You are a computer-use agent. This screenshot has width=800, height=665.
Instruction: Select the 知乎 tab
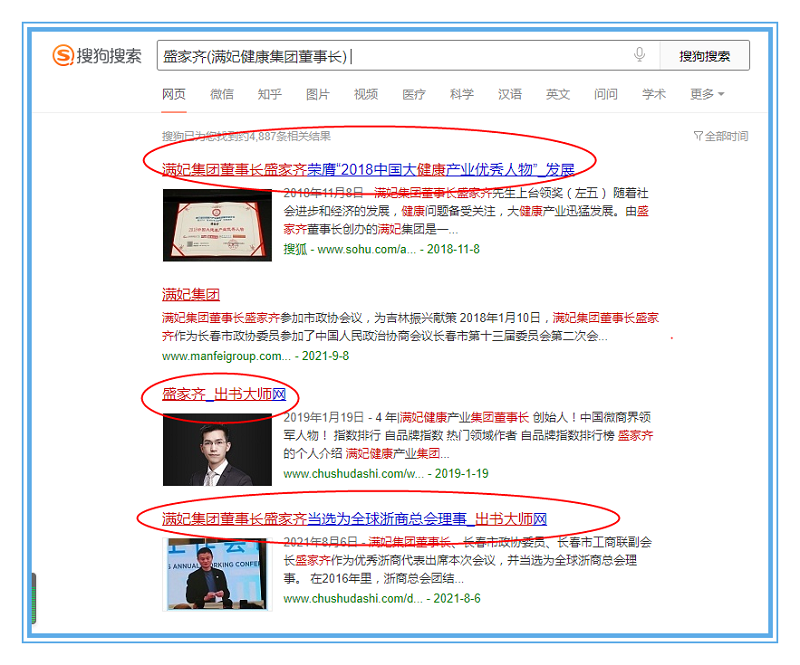click(x=269, y=94)
